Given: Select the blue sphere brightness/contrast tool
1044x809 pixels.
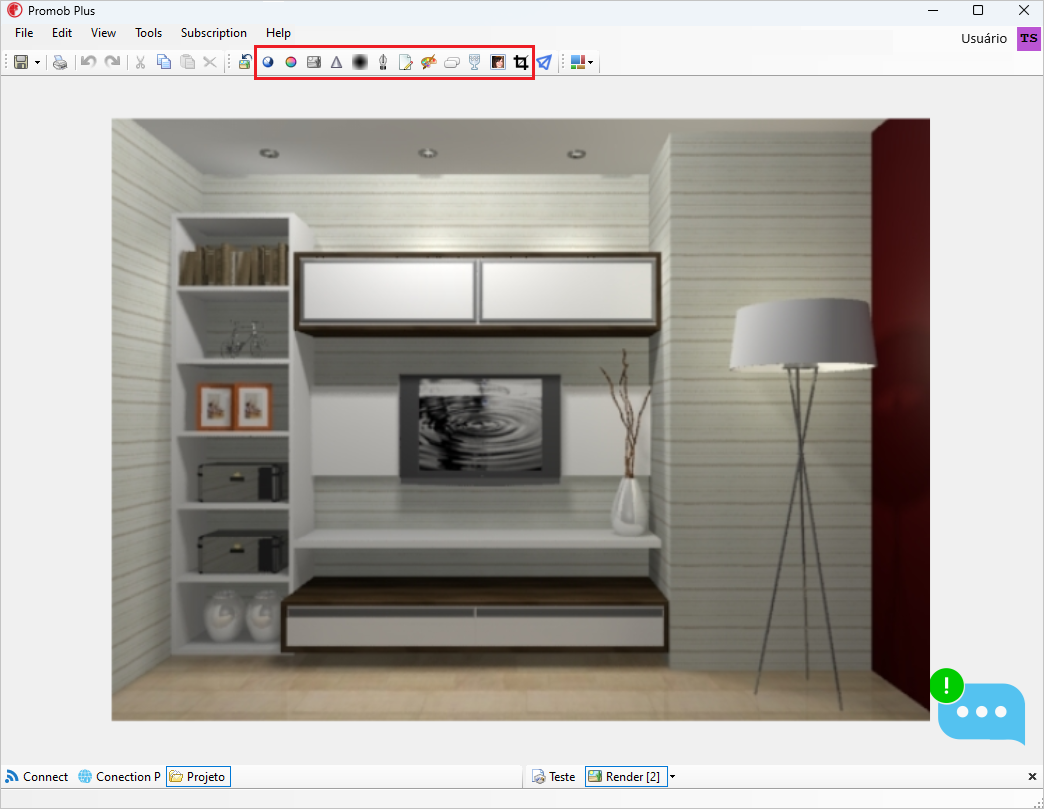Looking at the screenshot, I should (268, 62).
